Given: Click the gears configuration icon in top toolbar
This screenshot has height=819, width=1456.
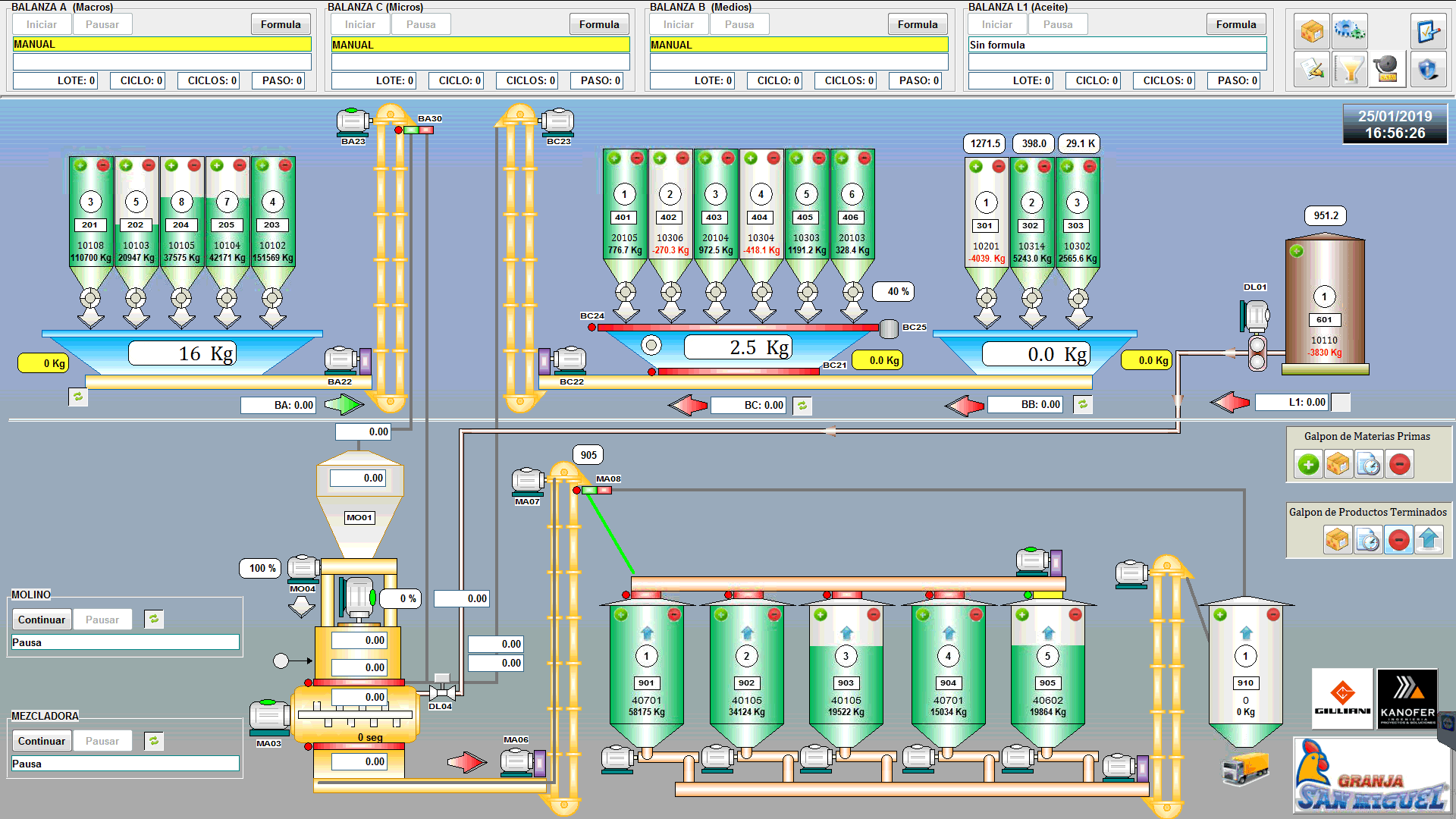Looking at the screenshot, I should tap(1350, 30).
